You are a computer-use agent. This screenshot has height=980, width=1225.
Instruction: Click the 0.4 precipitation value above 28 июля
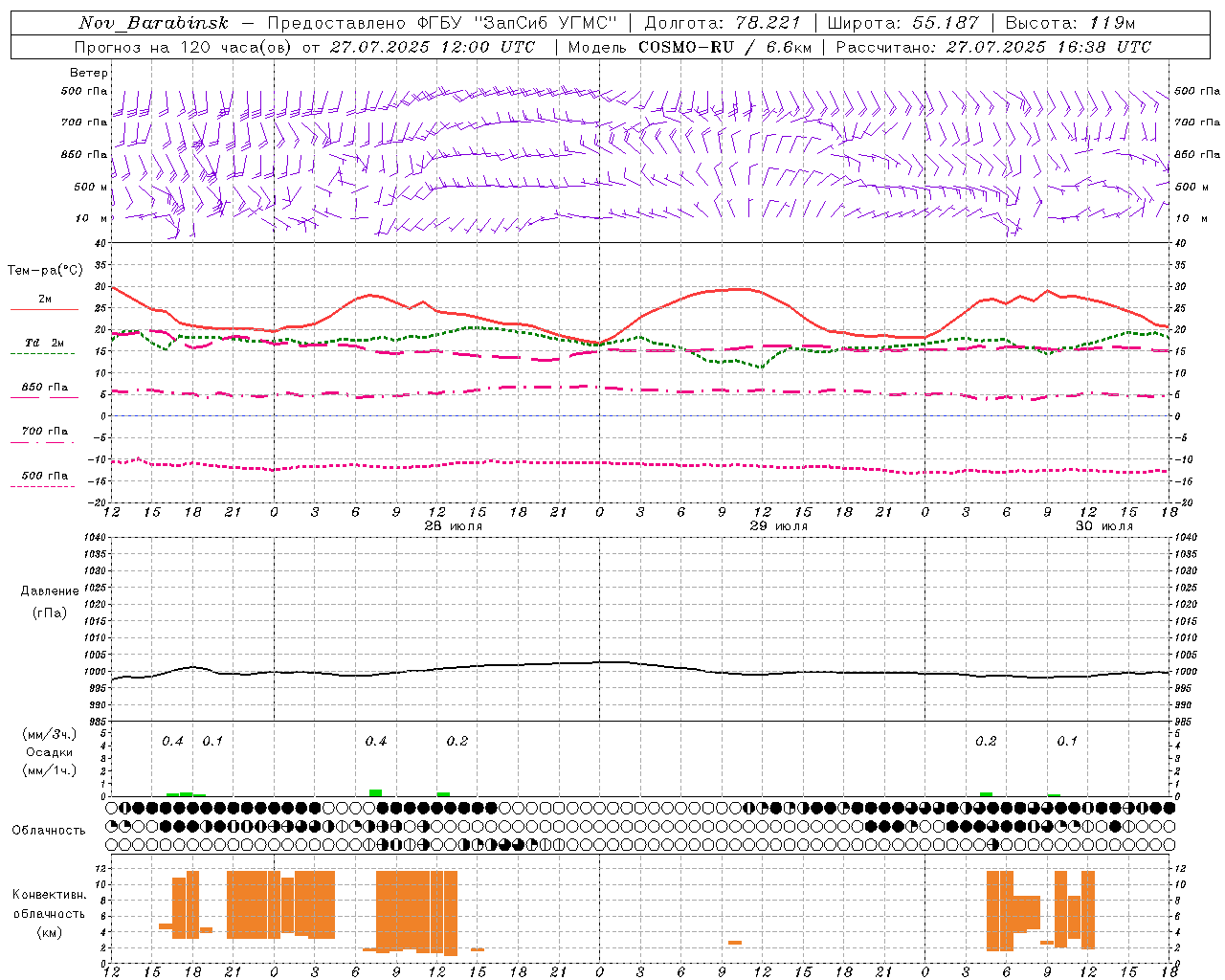click(x=376, y=741)
